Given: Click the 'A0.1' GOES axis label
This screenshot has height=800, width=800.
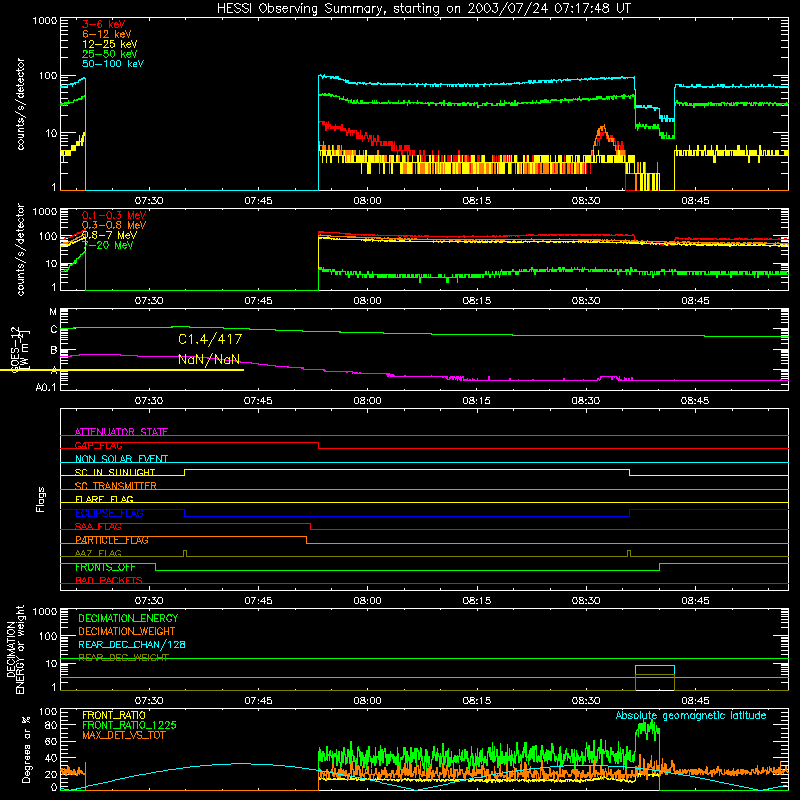Looking at the screenshot, I should (46, 388).
